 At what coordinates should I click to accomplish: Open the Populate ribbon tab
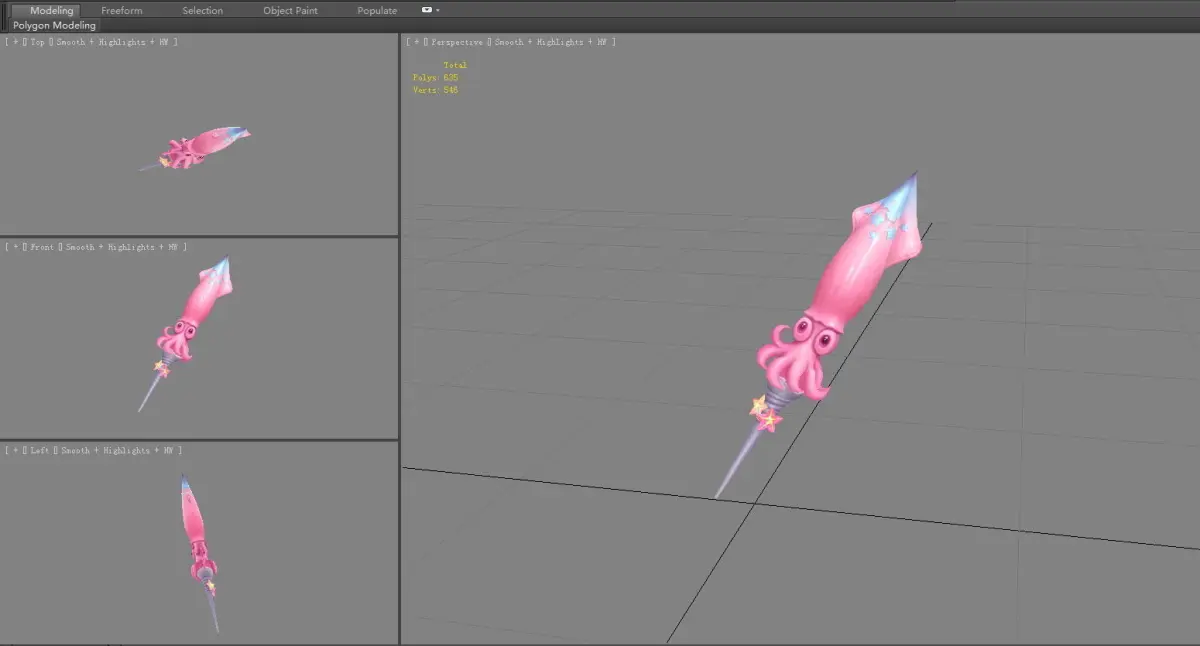point(377,10)
